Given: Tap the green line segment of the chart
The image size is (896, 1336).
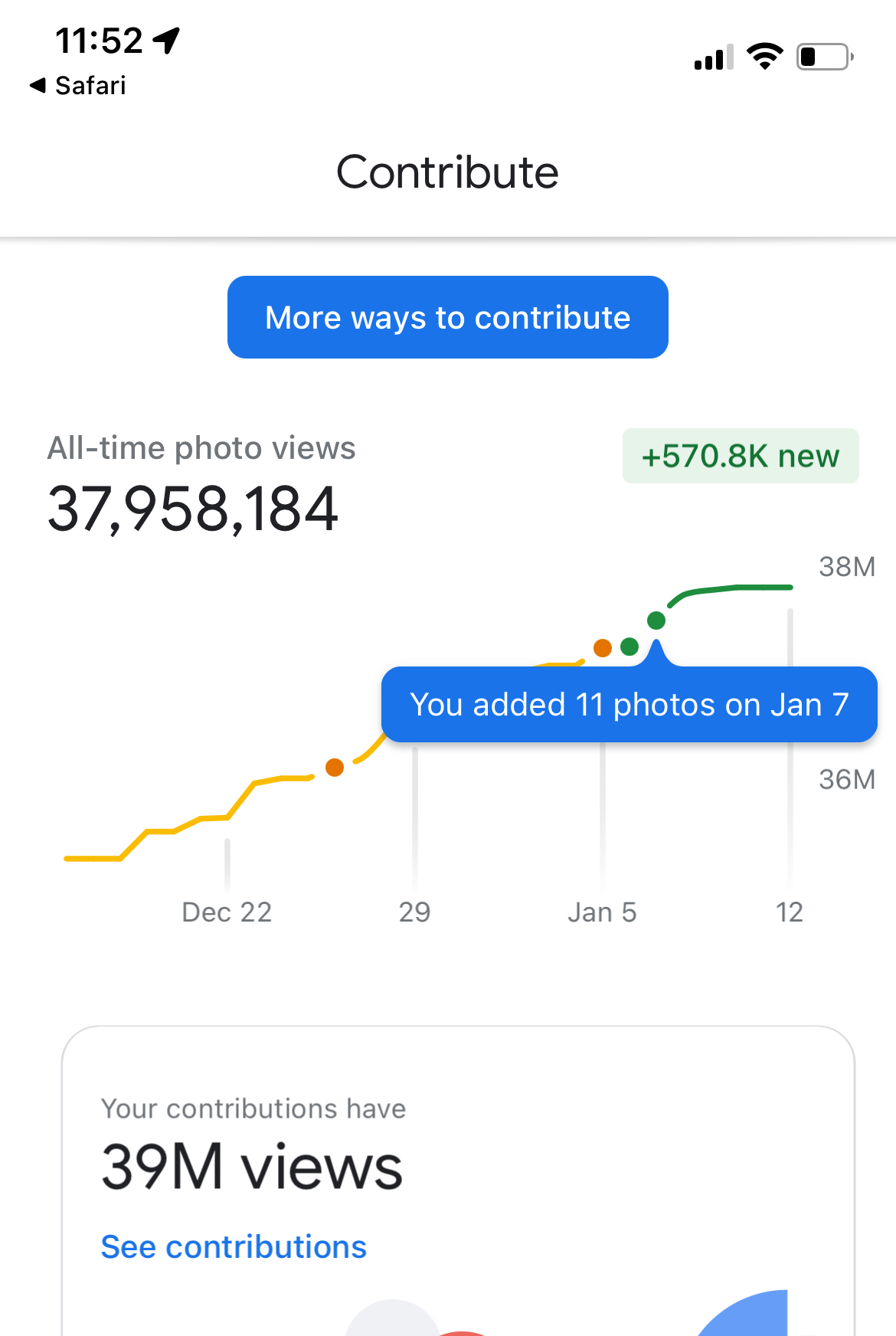Looking at the screenshot, I should coord(735,588).
